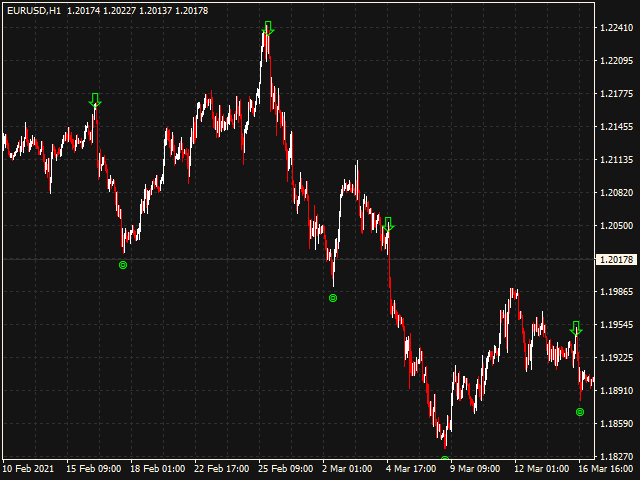Click the 25 Feb 09:00 time label
This screenshot has width=640, height=480.
[x=286, y=469]
